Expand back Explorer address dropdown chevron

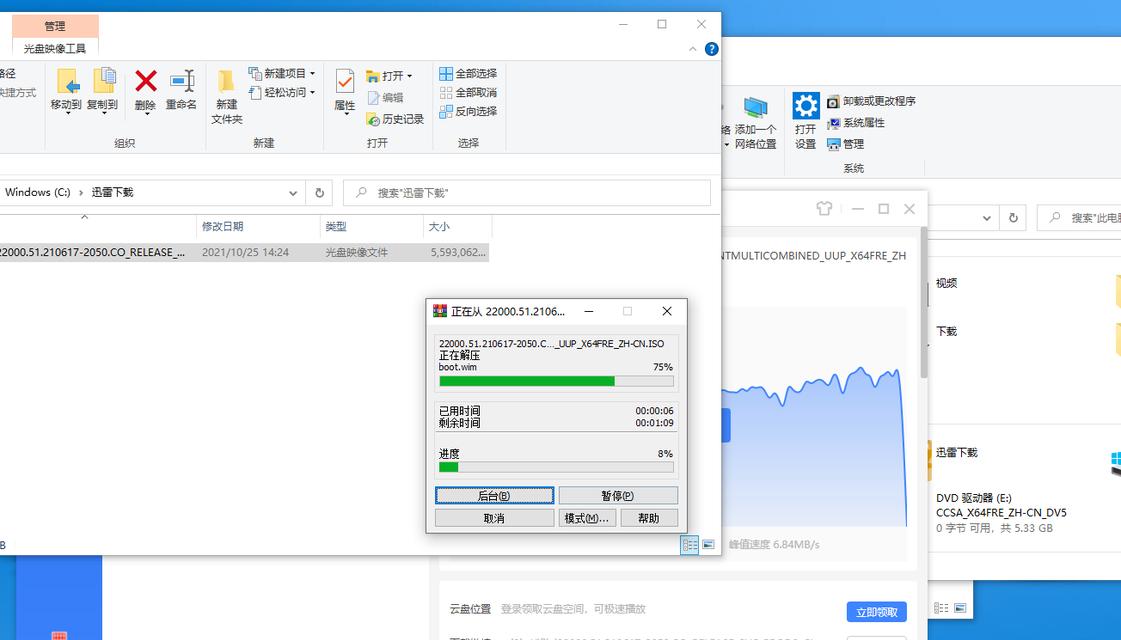pos(987,218)
